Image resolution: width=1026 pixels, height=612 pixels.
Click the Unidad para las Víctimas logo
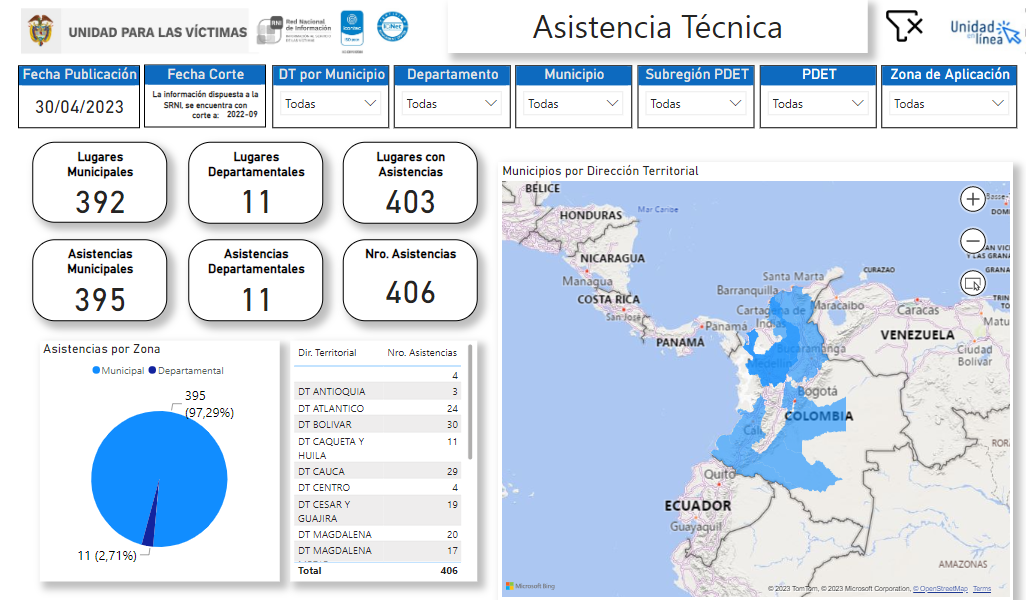click(134, 32)
